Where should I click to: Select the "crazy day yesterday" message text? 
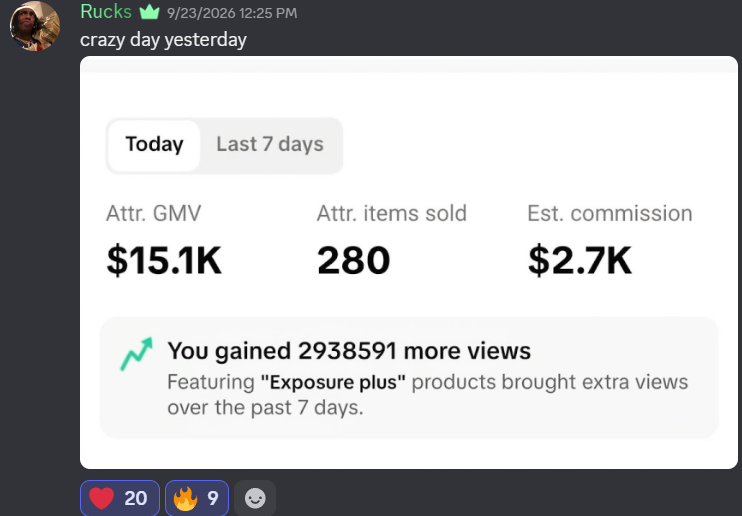coord(163,40)
